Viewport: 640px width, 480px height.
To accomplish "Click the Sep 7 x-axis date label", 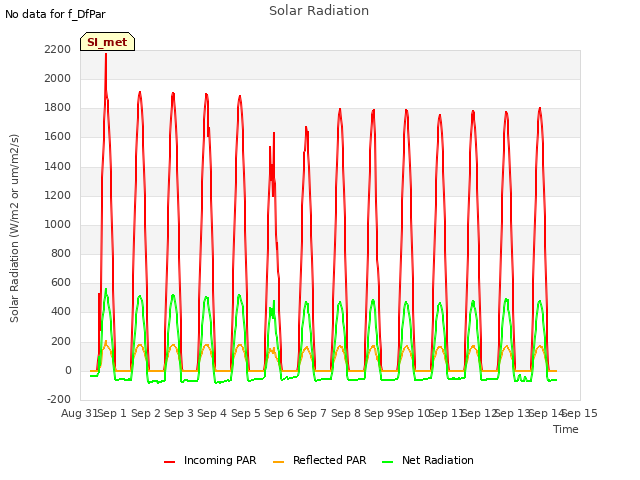I will point(312,413).
